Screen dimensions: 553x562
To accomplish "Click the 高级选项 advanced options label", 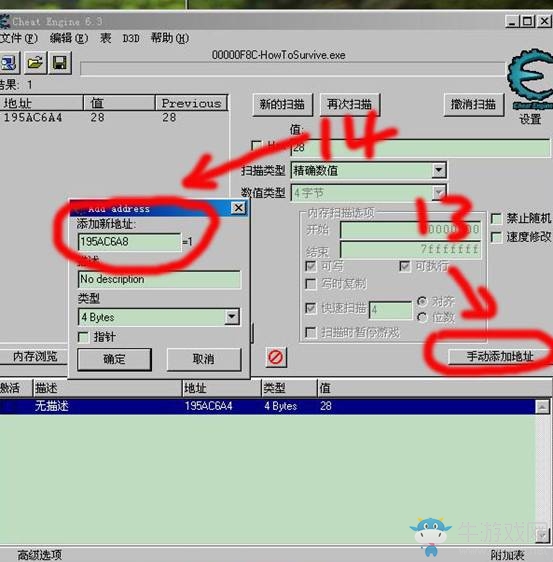I will [x=39, y=554].
